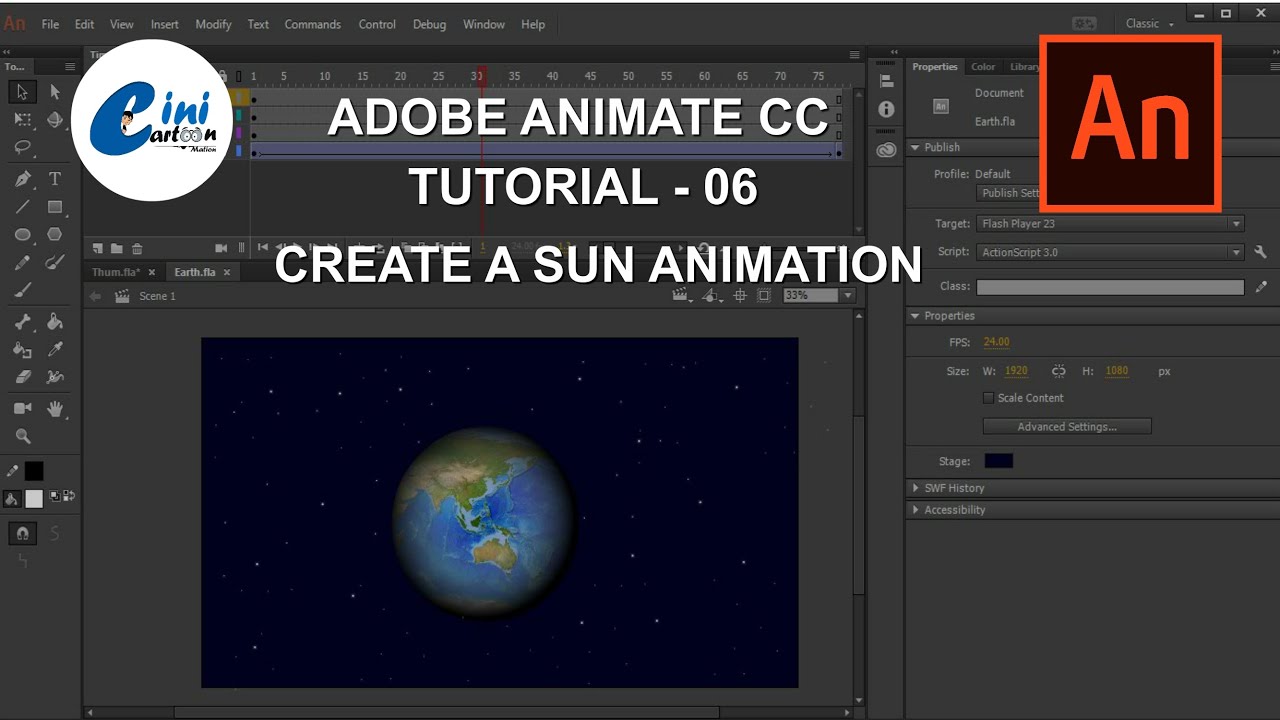This screenshot has height=720, width=1280.
Task: Enable the Scale Content checkbox
Action: [x=989, y=398]
